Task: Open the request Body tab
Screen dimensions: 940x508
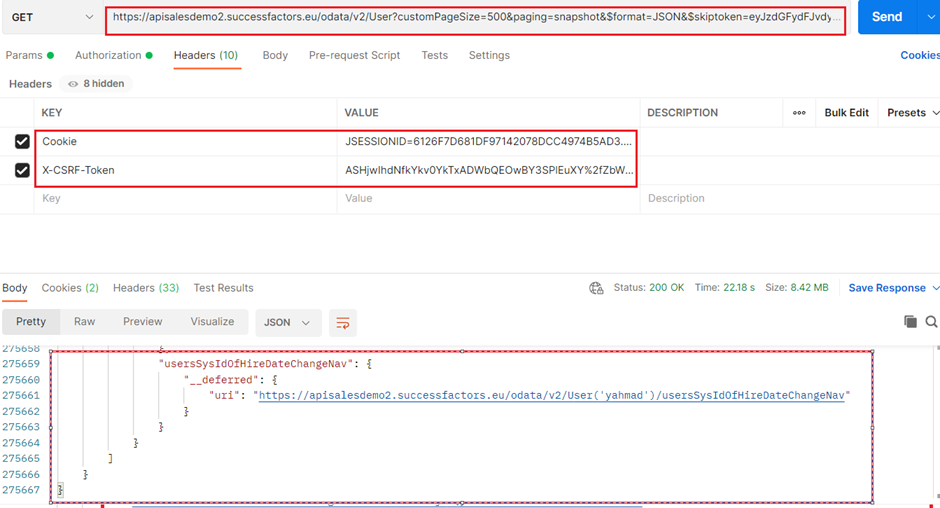Action: tap(275, 55)
